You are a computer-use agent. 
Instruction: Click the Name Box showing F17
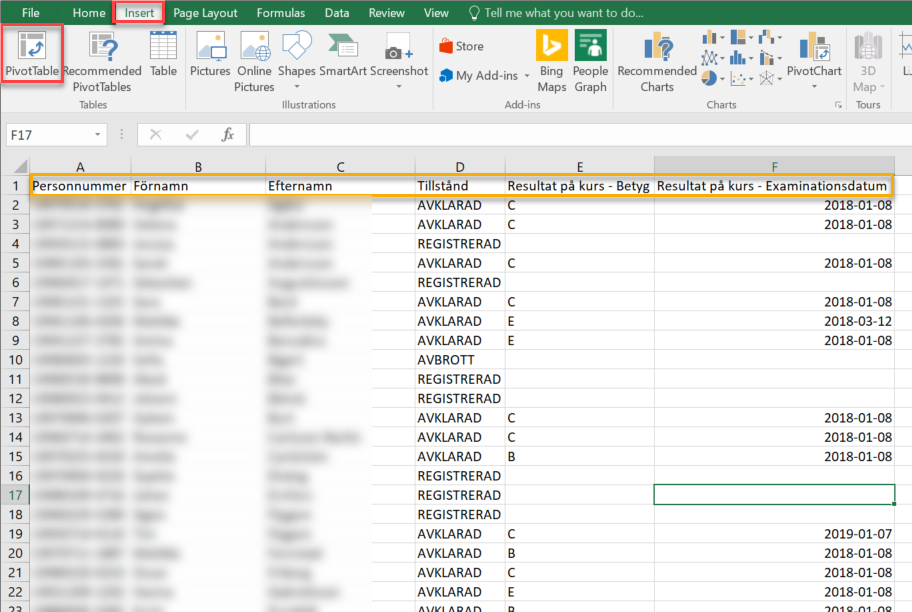click(50, 134)
